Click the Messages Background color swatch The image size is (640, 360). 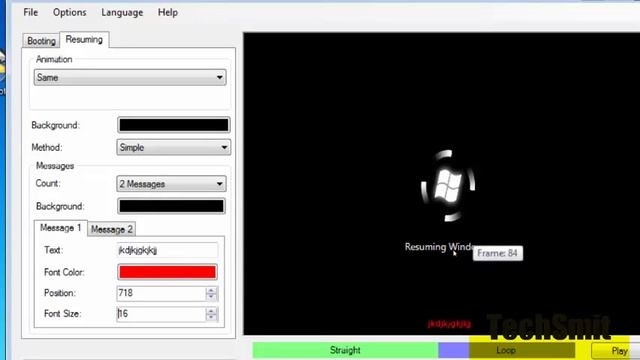click(x=171, y=206)
